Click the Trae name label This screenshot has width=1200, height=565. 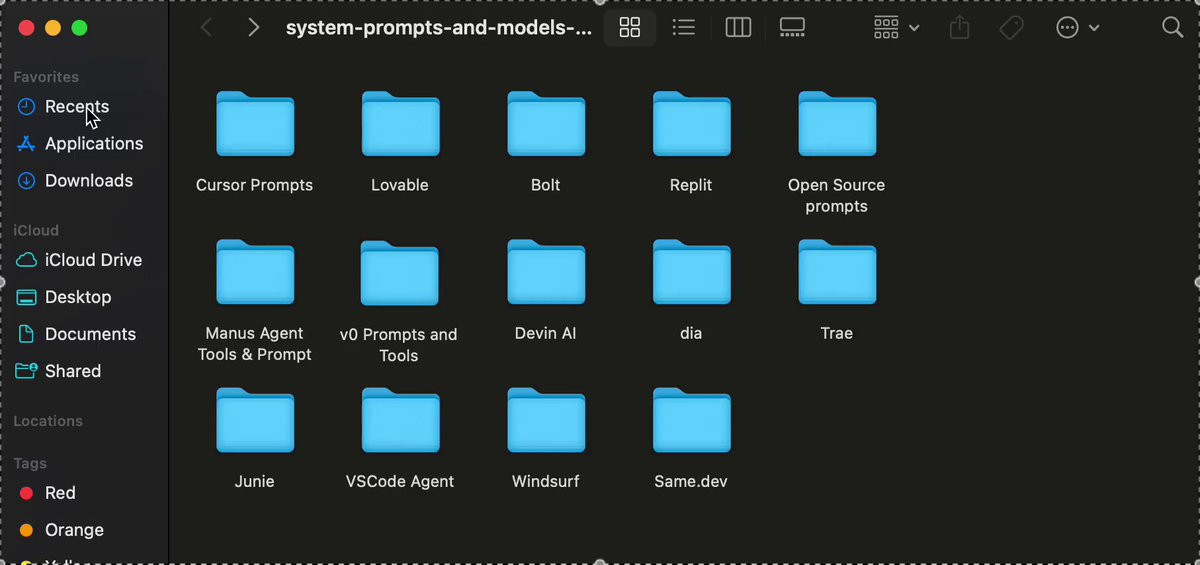pos(837,333)
